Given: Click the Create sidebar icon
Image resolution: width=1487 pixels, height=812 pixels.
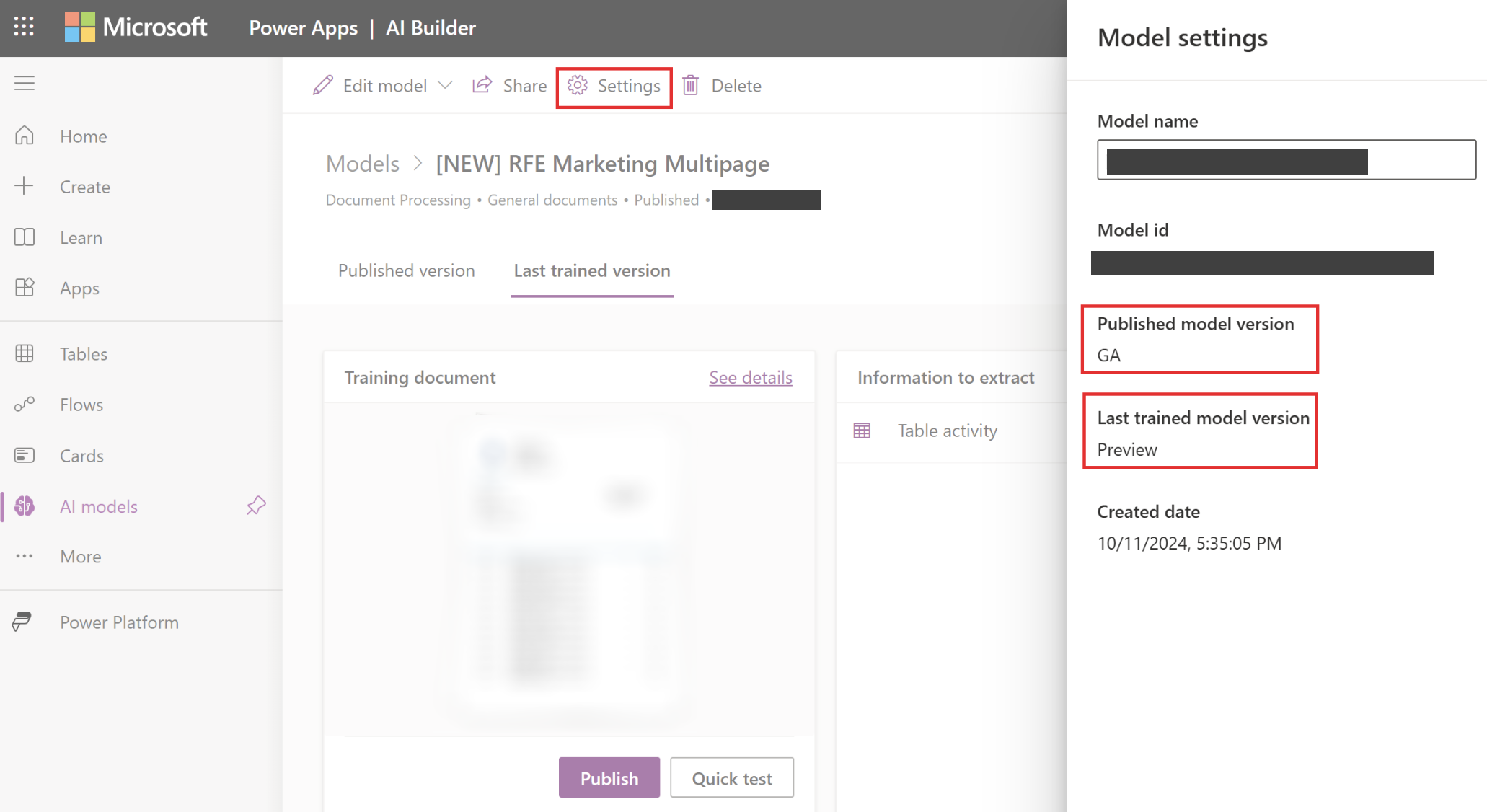Looking at the screenshot, I should coord(25,186).
